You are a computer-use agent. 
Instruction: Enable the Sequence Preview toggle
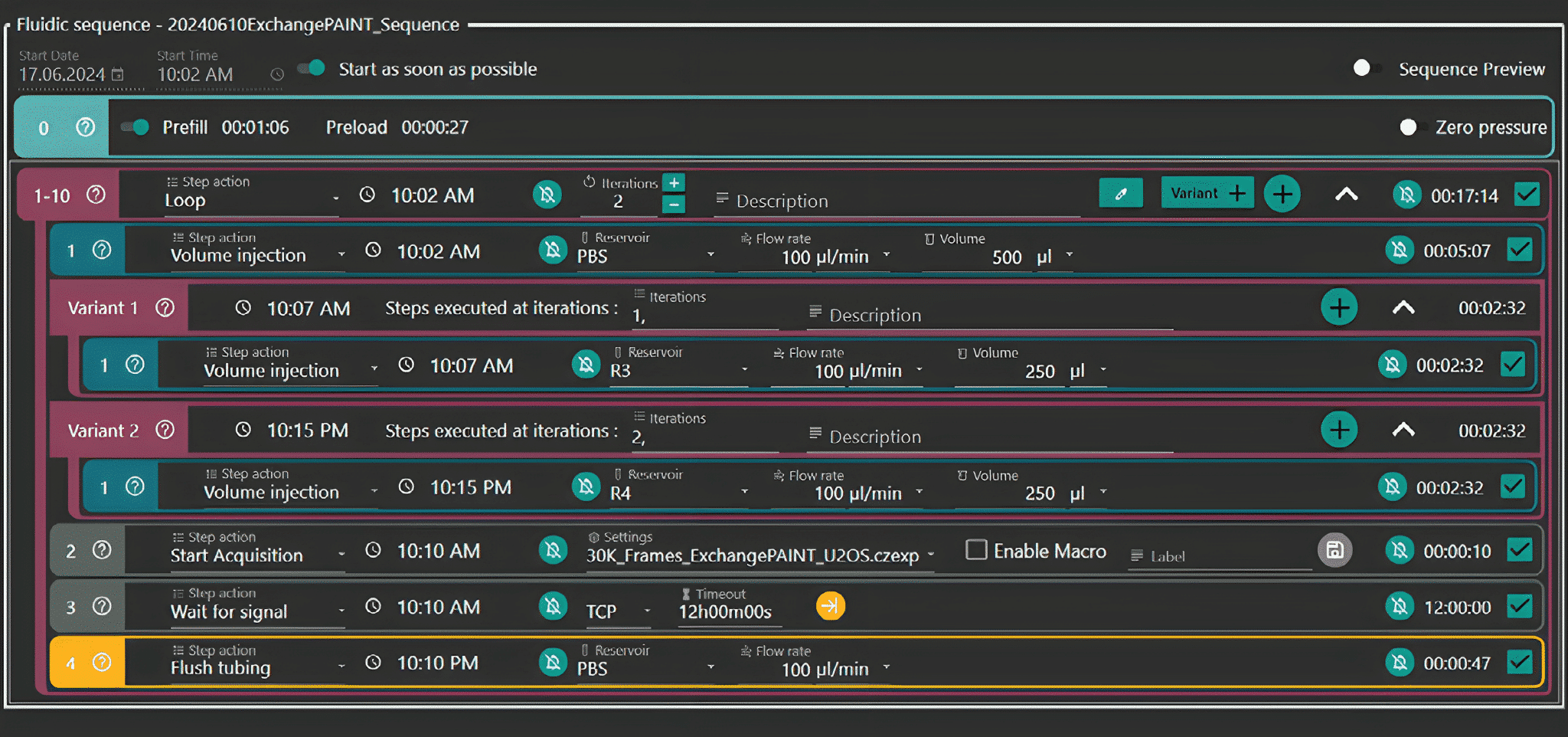click(x=1366, y=69)
